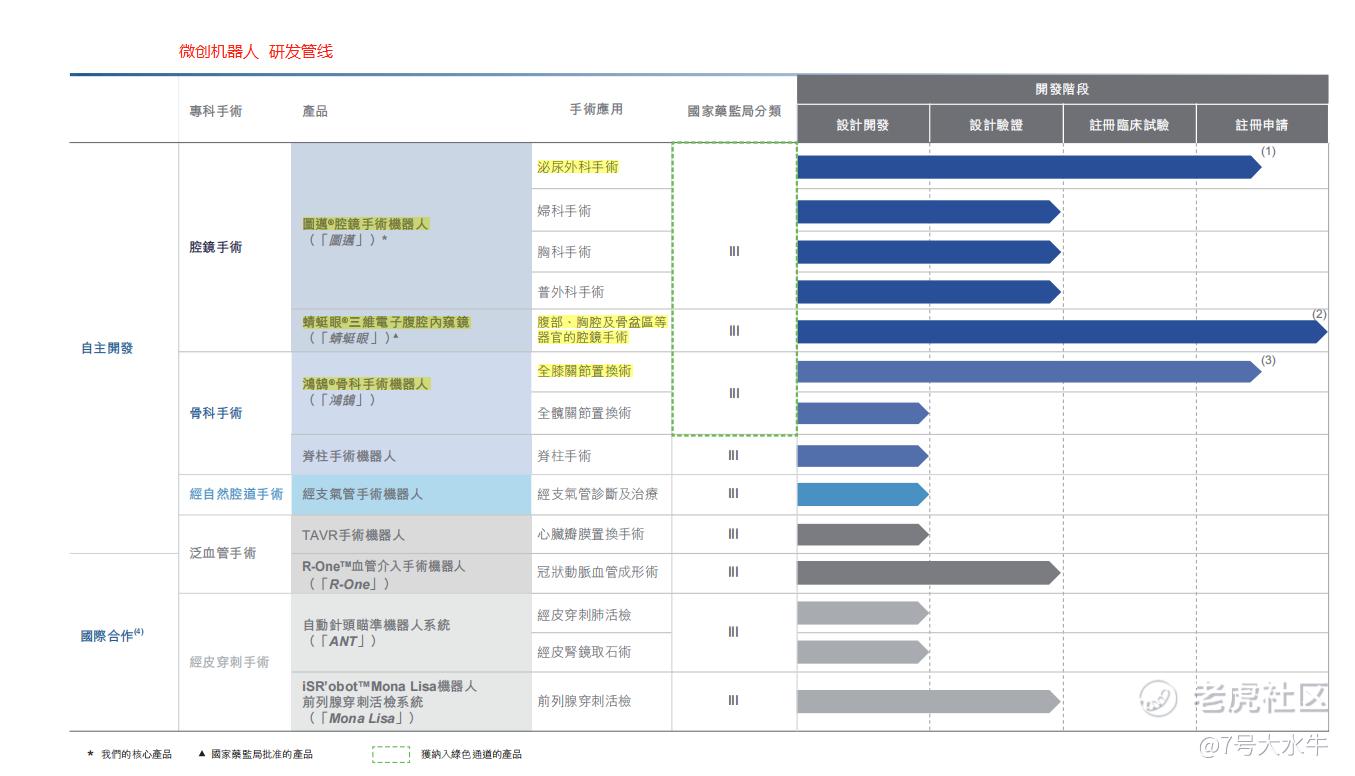
Task: Click the highlighted 鴻鵠®骨科手術機器人 product name
Action: pos(365,384)
